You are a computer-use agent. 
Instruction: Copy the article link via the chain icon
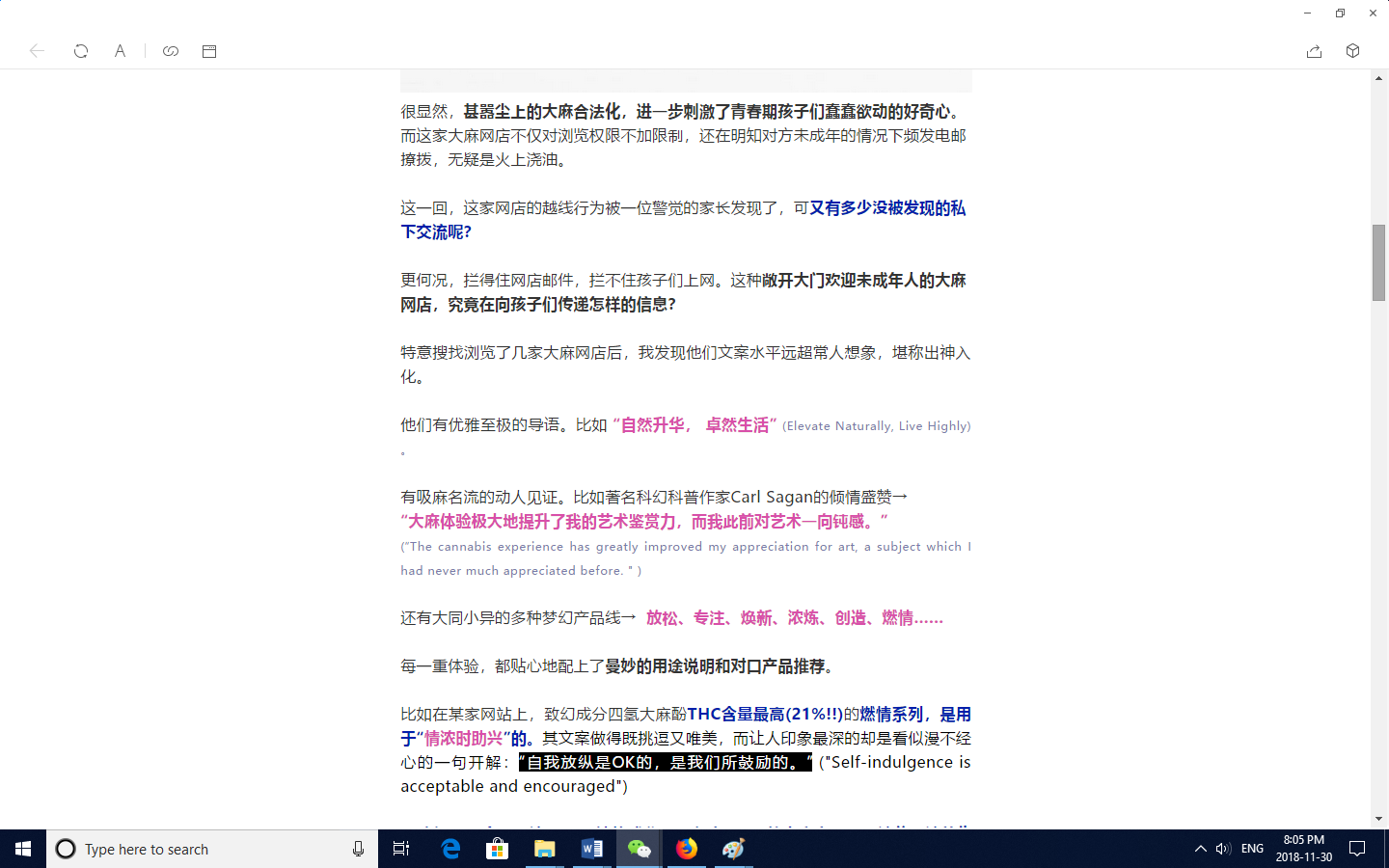pyautogui.click(x=171, y=51)
